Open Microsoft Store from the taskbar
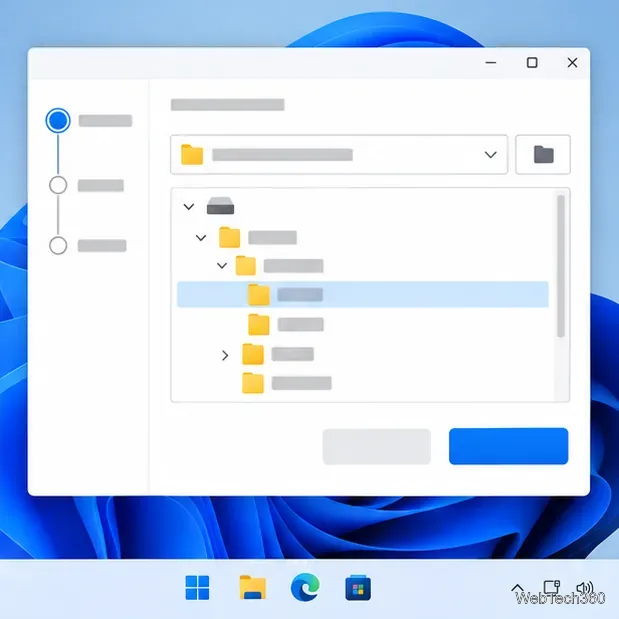This screenshot has height=619, width=619. tap(358, 588)
